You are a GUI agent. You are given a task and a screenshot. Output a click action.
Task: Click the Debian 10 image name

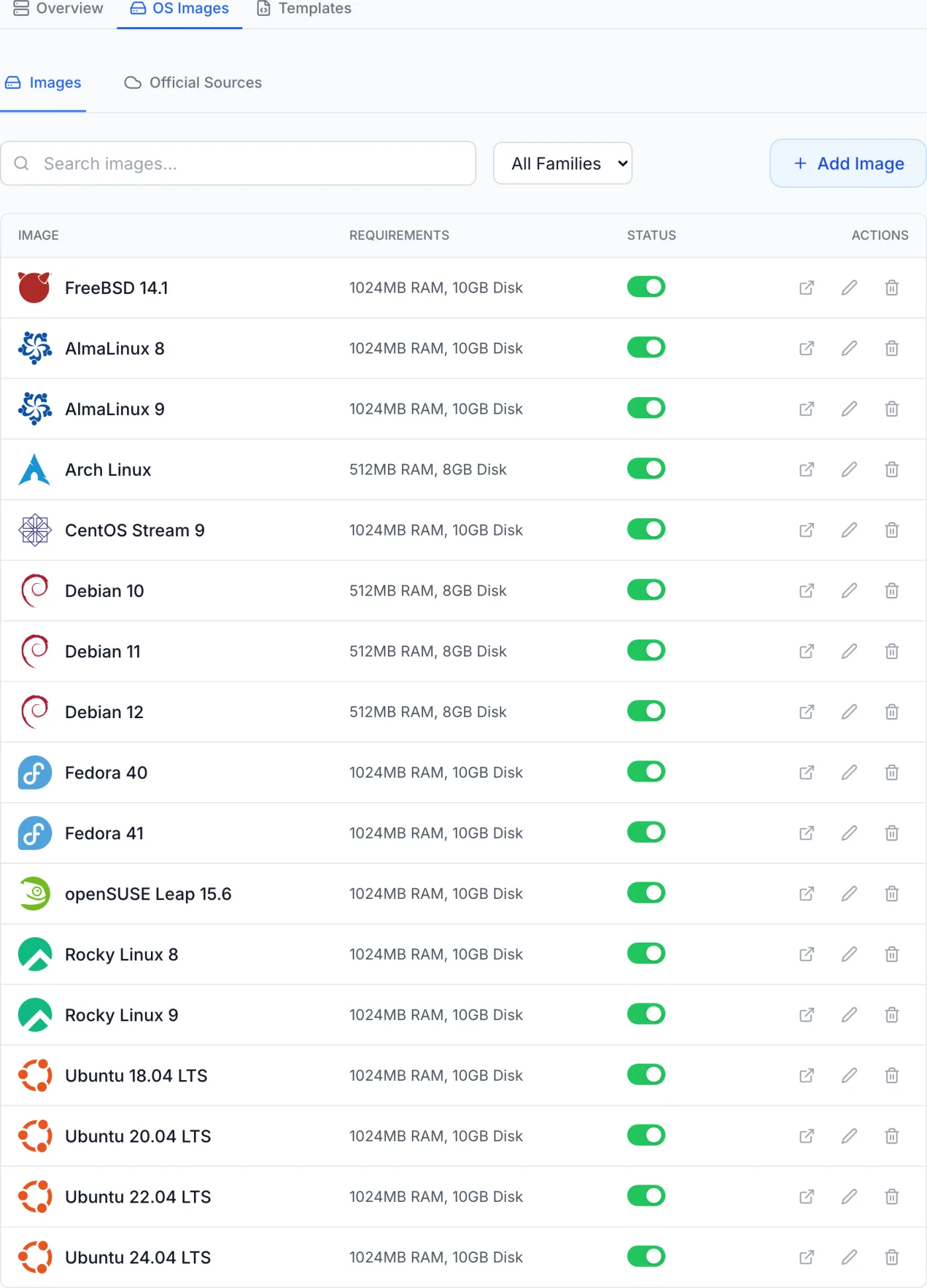(x=105, y=591)
